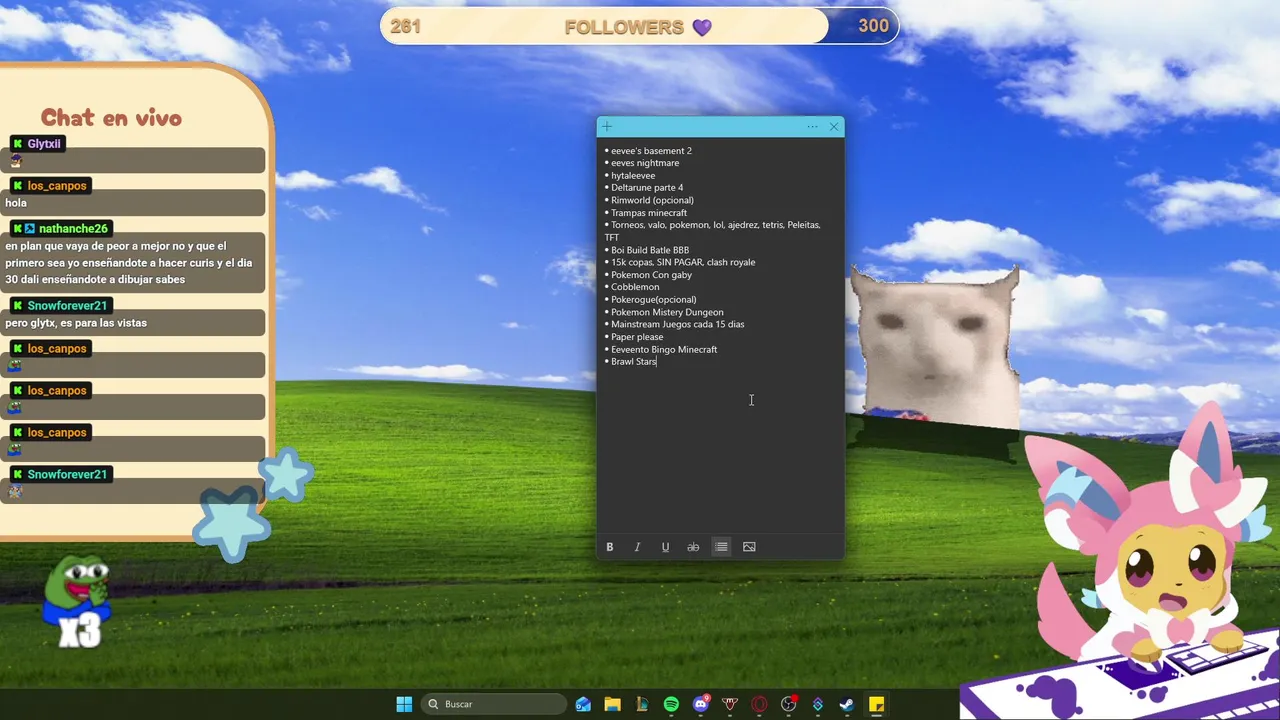This screenshot has width=1280, height=720.
Task: Launch League of Legends from taskbar
Action: click(641, 704)
